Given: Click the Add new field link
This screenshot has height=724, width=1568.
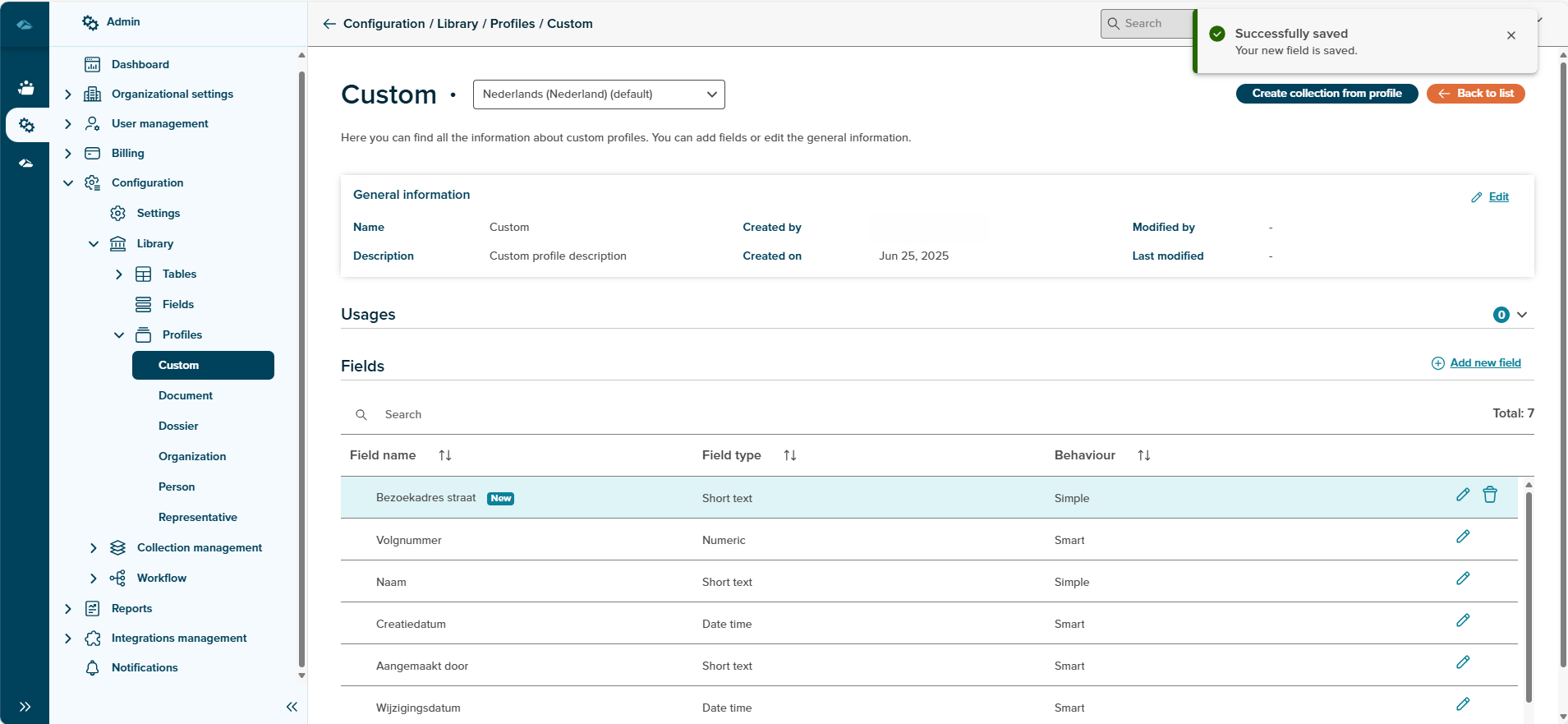Looking at the screenshot, I should [1484, 362].
